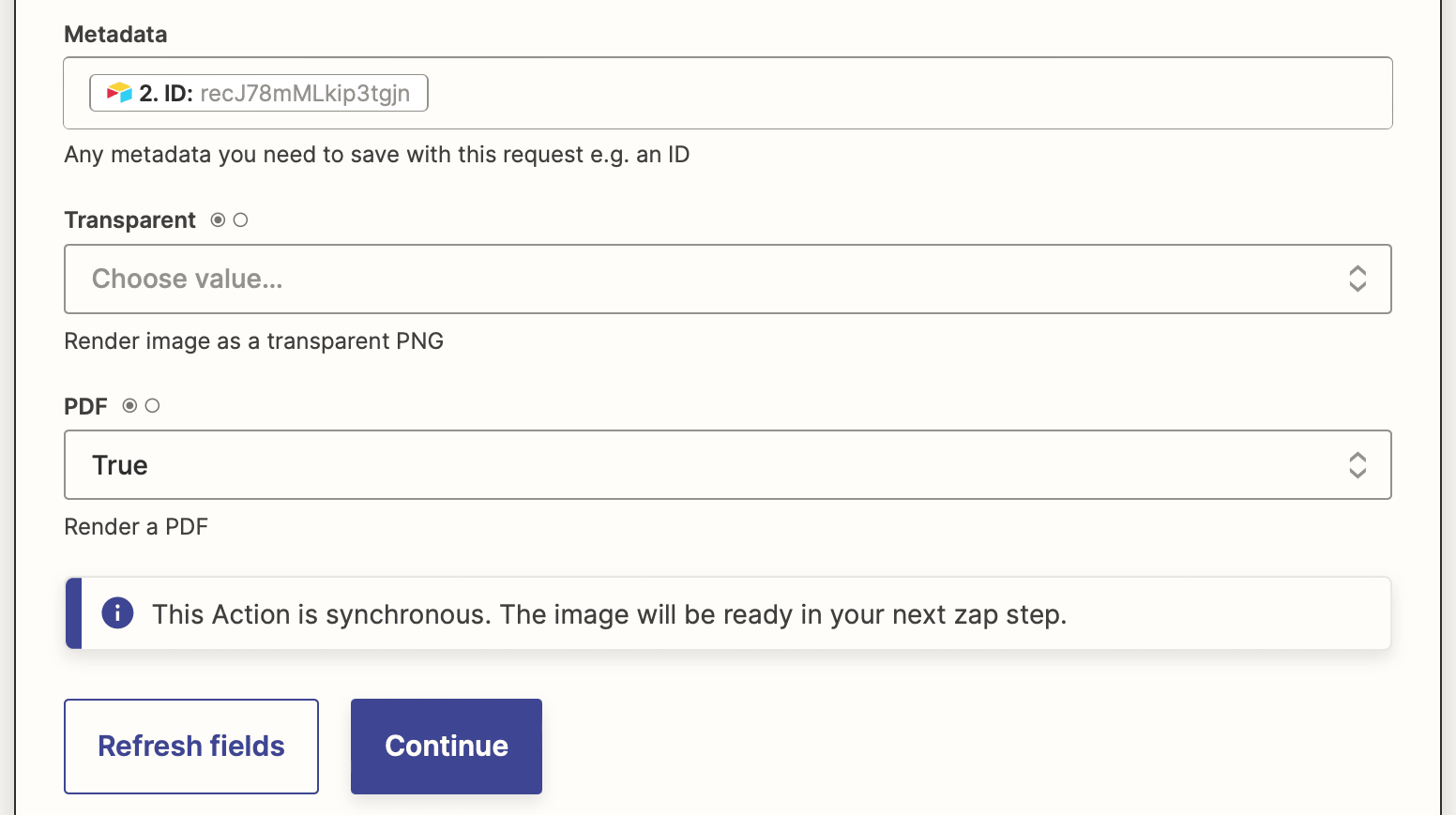Open the Transparent "Choose value..." dropdown
The image size is (1456, 815).
(657, 279)
